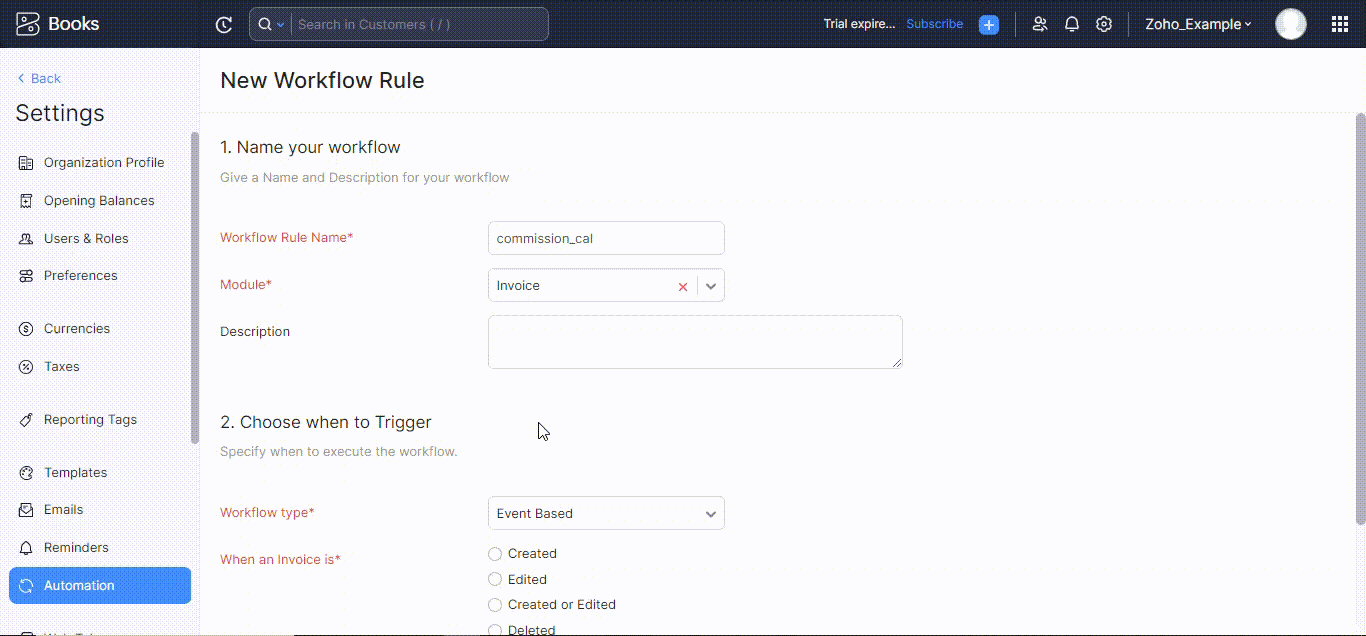
Task: Click the blue plus icon near Subscribe
Action: pyautogui.click(x=989, y=24)
